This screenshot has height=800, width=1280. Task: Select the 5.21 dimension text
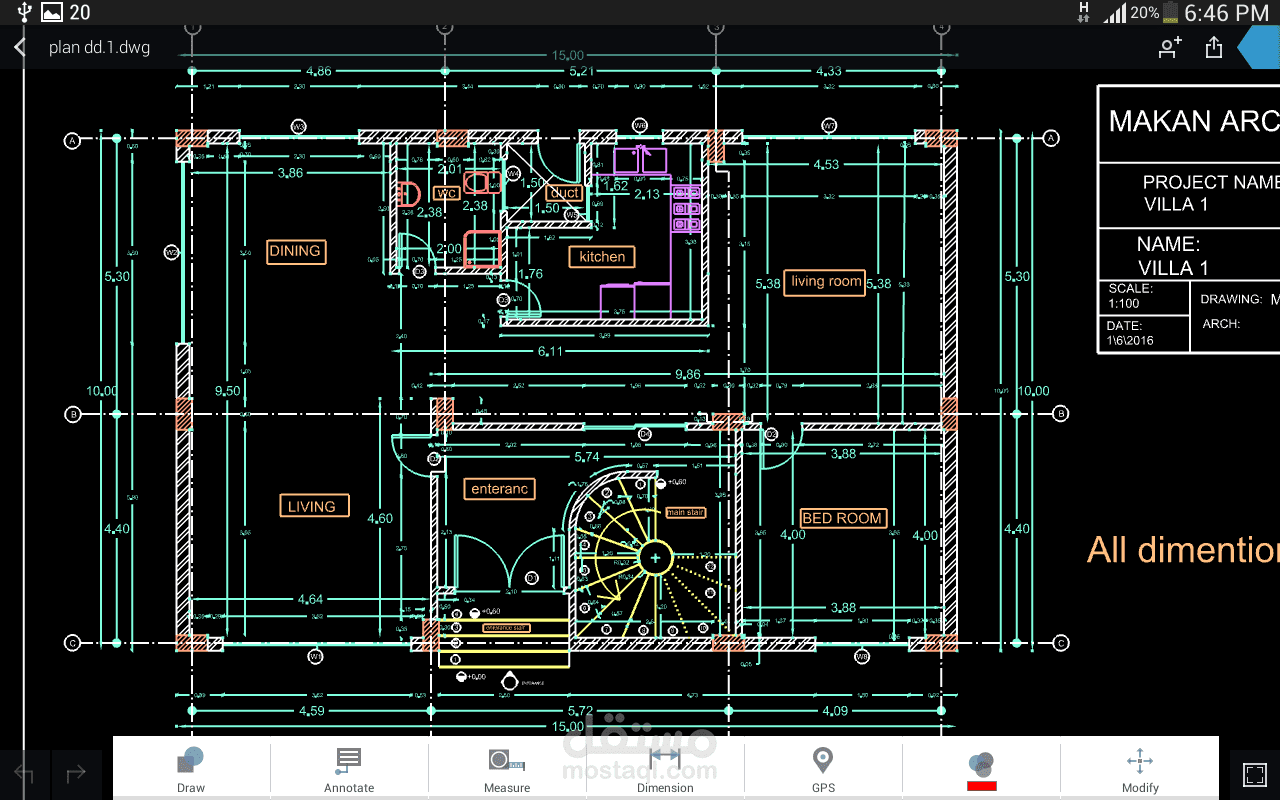pos(582,71)
